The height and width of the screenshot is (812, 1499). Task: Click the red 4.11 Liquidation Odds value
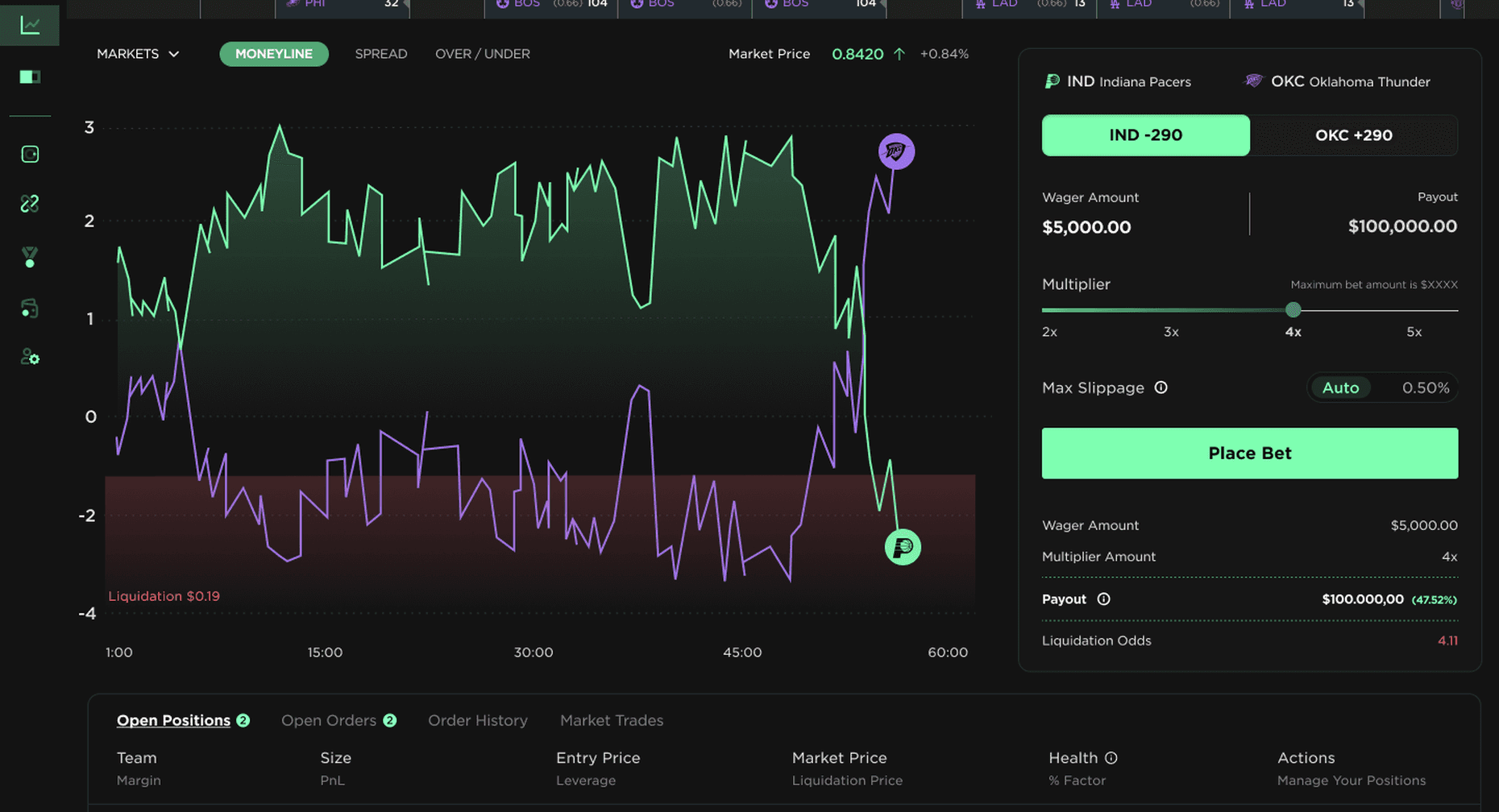(1447, 641)
